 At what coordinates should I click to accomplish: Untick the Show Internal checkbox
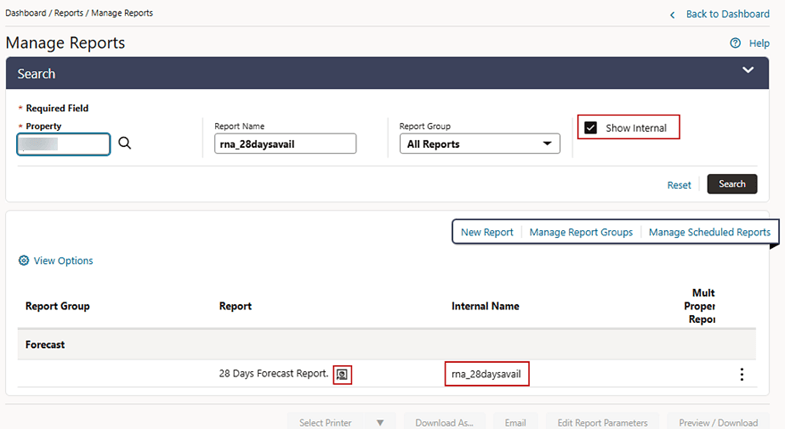591,128
